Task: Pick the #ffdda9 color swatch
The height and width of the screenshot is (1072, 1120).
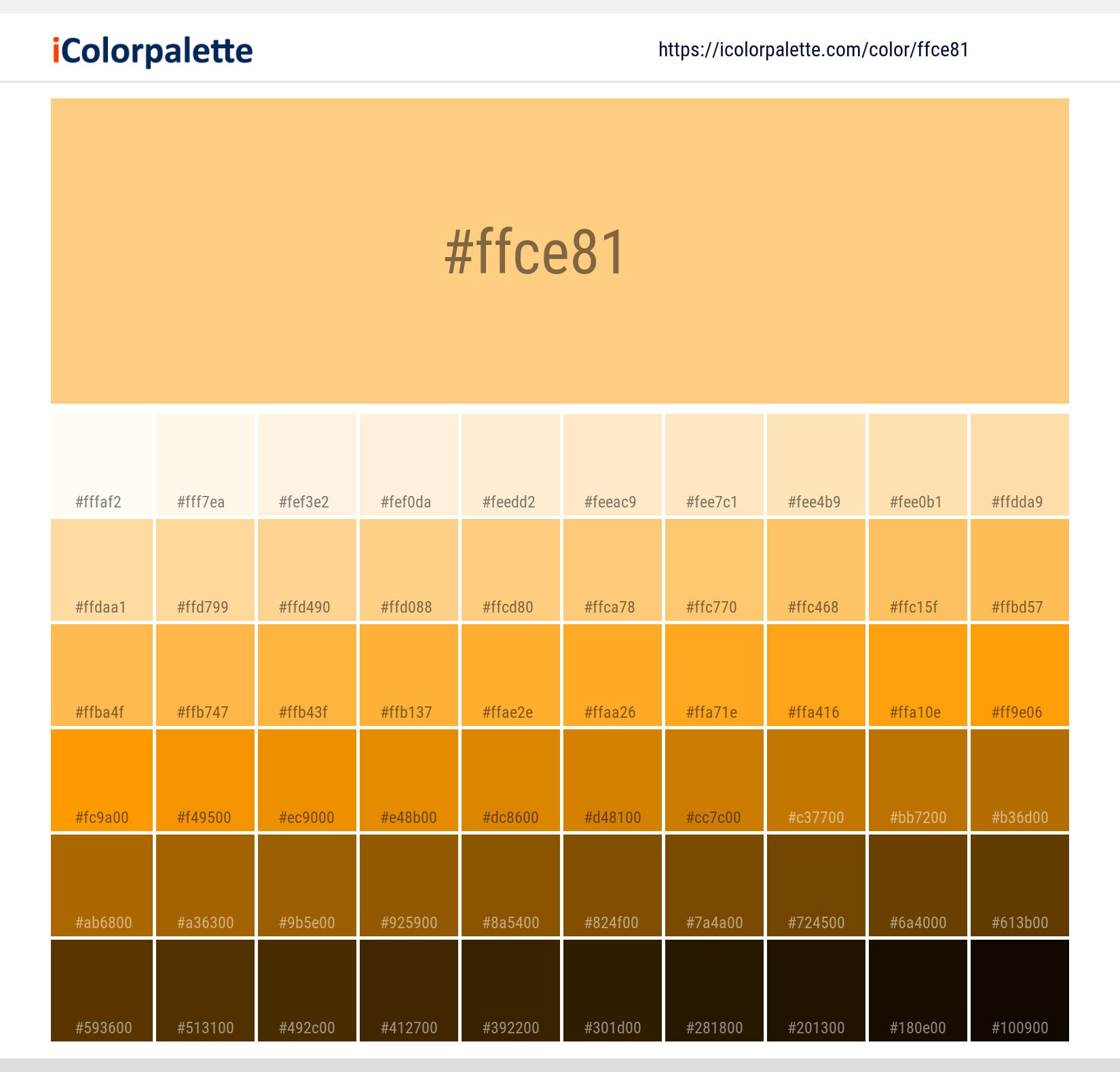Action: pyautogui.click(x=1020, y=465)
